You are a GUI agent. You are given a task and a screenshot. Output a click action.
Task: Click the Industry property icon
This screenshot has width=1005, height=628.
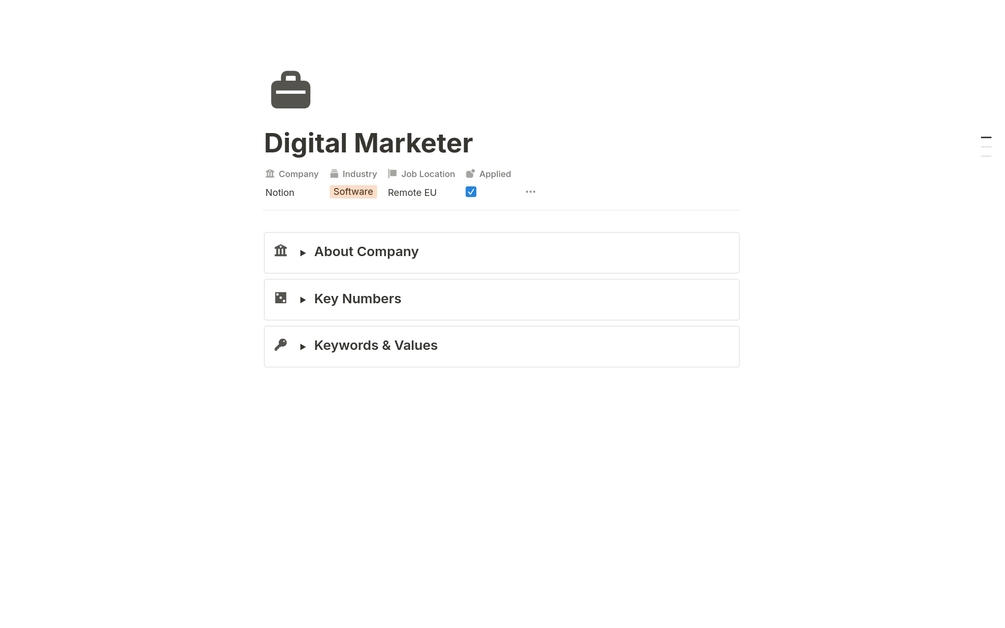click(334, 174)
